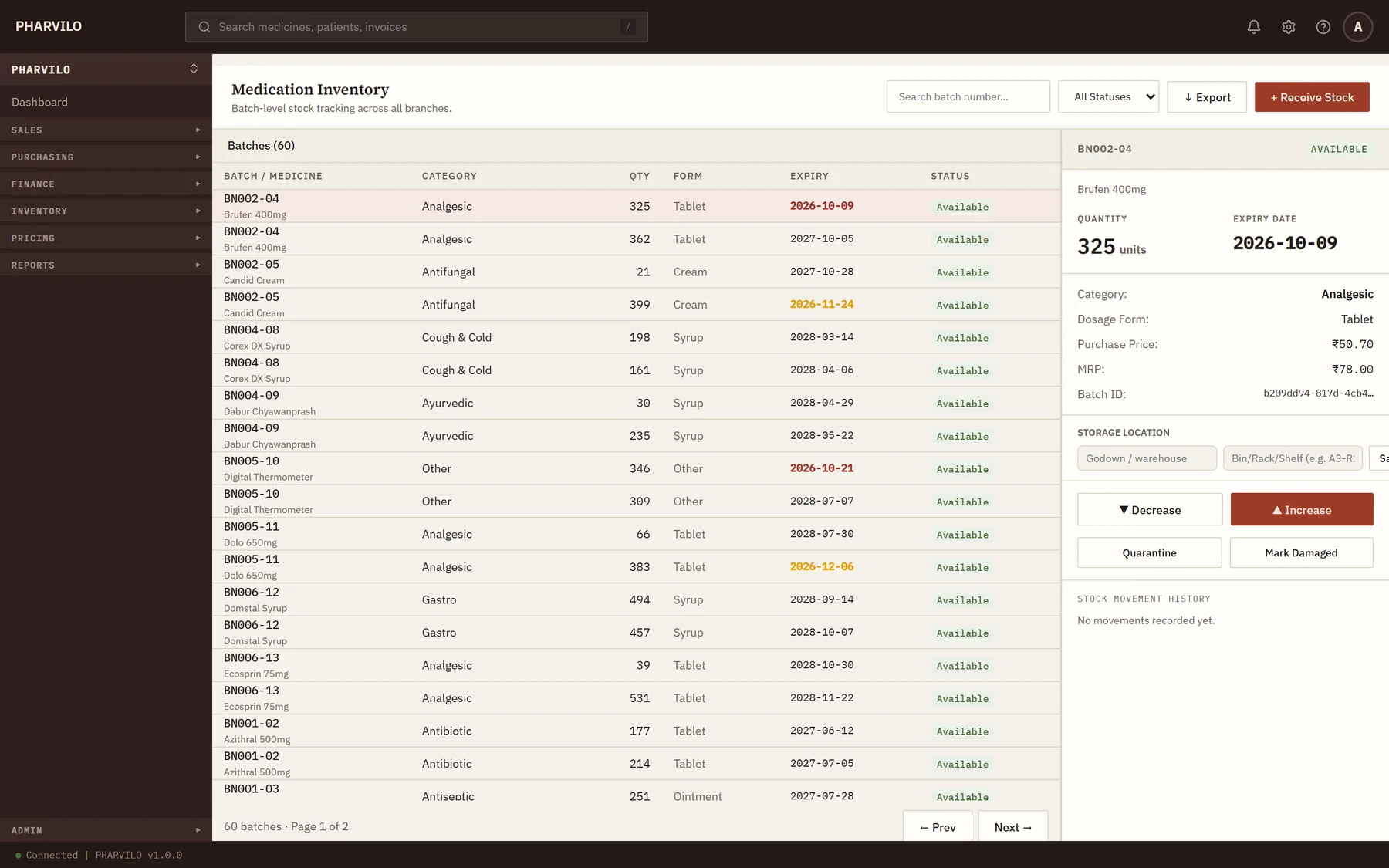Select the Azithral 500mg row with quantity 177
This screenshot has width=1389, height=868.
click(636, 731)
